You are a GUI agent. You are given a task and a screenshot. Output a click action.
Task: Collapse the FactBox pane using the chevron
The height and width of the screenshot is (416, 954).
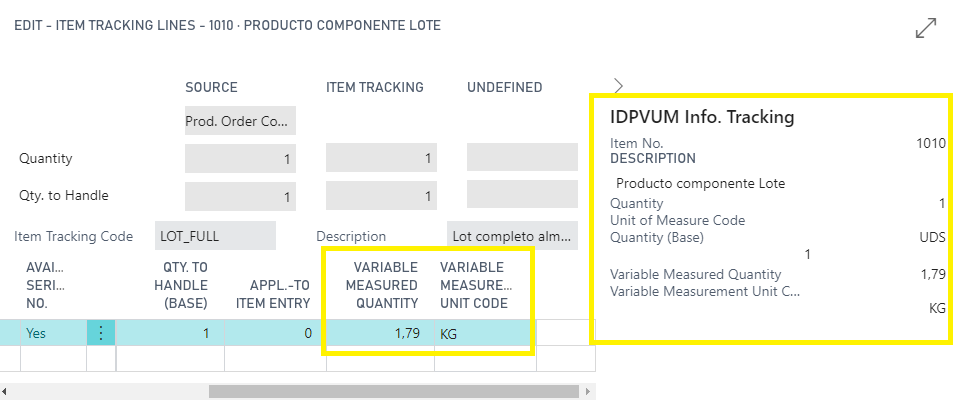[x=618, y=86]
